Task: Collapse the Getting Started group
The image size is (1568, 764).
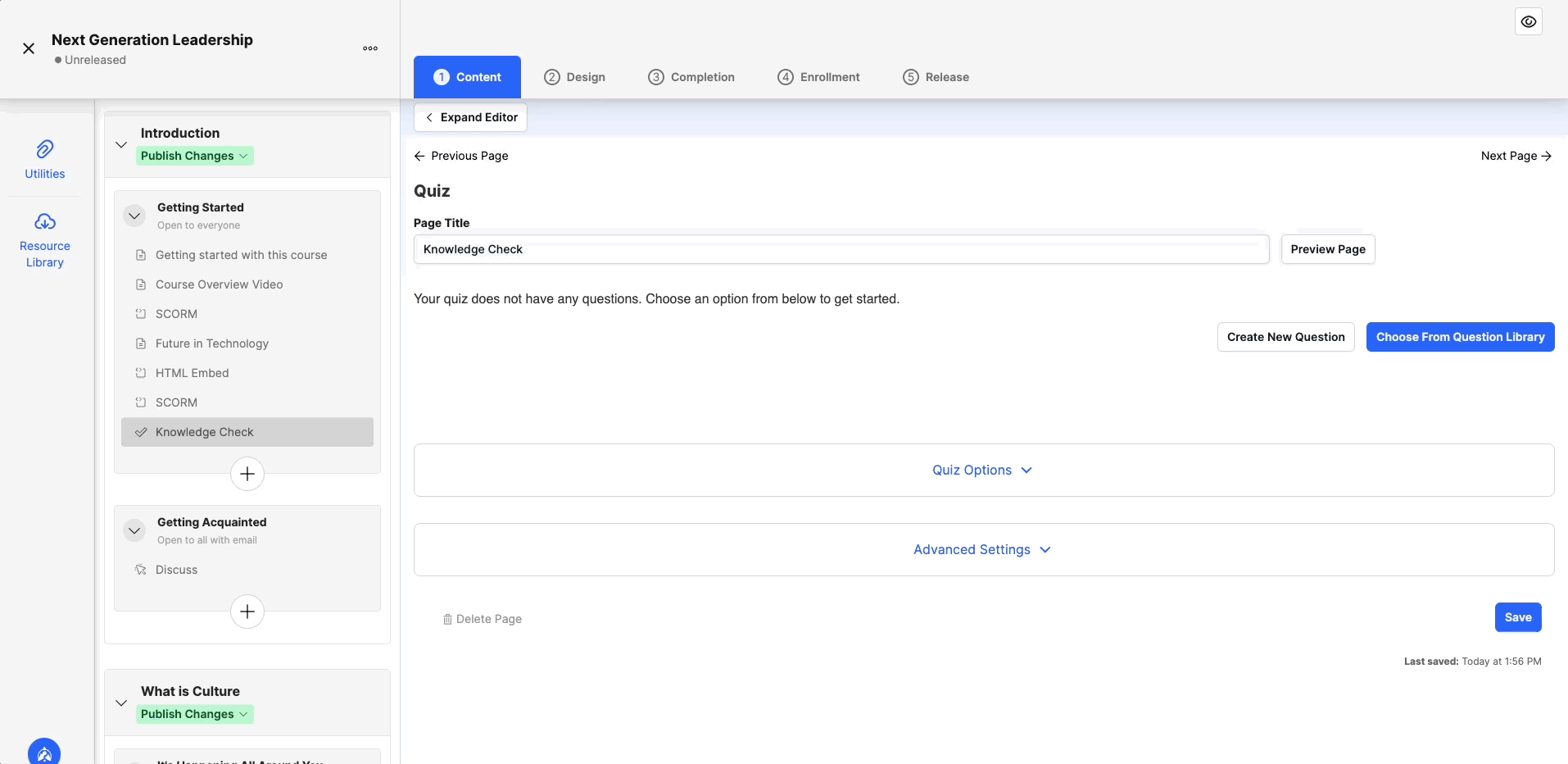Action: click(134, 216)
